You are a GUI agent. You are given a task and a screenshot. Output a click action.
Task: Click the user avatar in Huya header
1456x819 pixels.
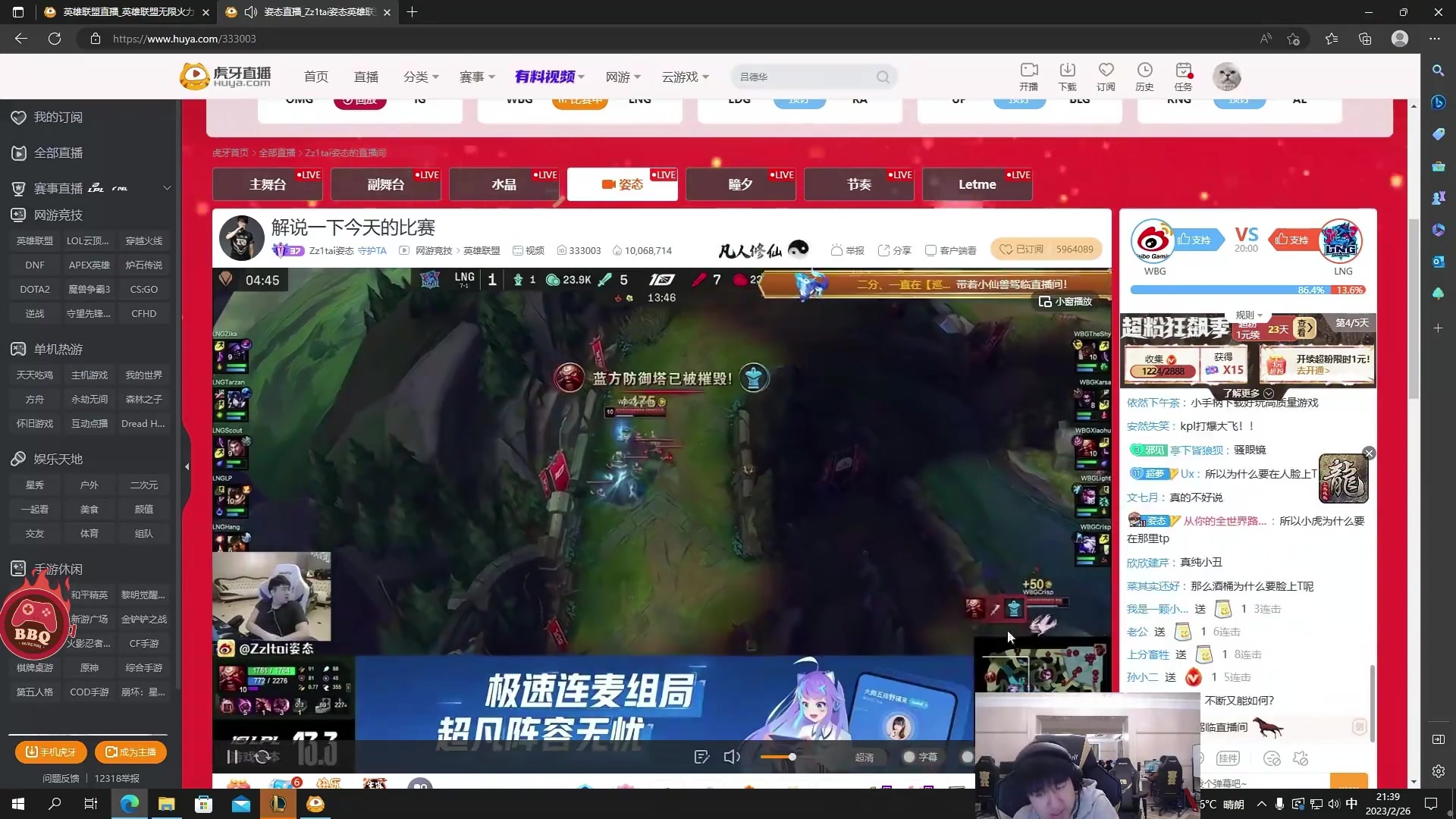point(1226,77)
